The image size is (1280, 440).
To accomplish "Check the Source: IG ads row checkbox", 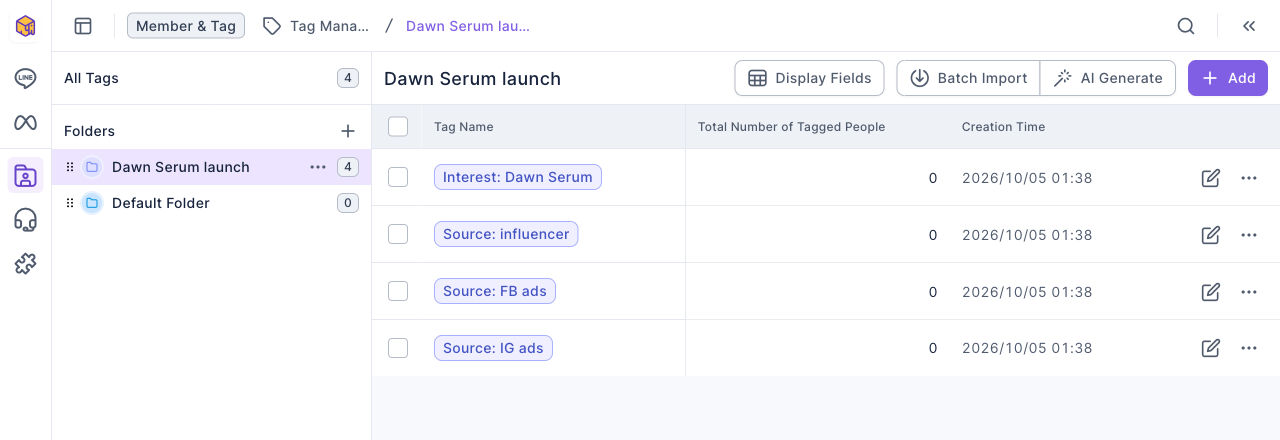I will pos(398,348).
